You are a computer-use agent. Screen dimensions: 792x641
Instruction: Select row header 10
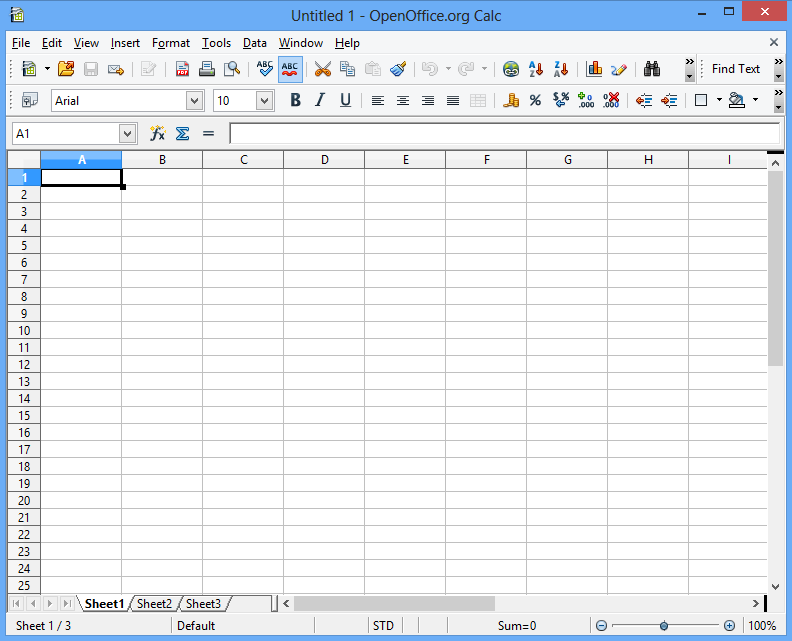click(x=24, y=330)
